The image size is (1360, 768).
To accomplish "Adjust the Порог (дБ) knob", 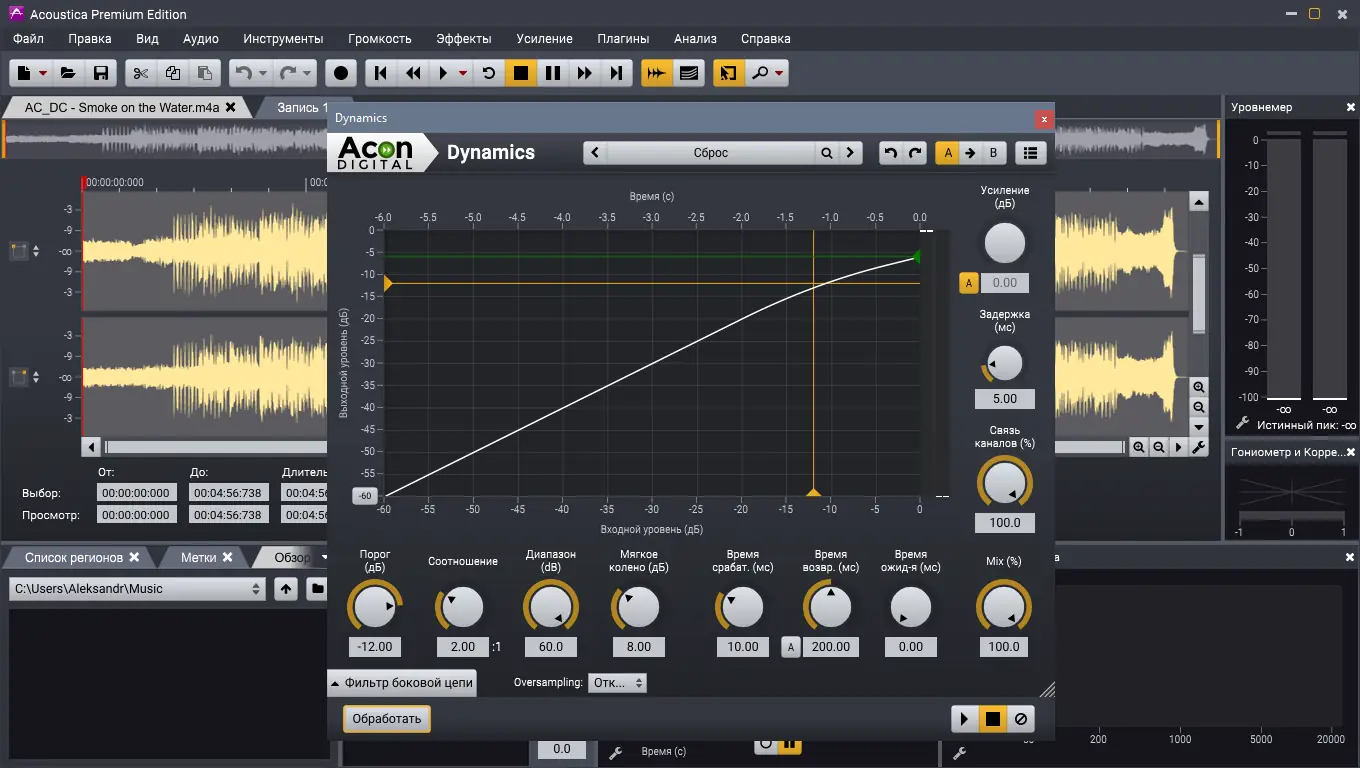I will click(374, 606).
